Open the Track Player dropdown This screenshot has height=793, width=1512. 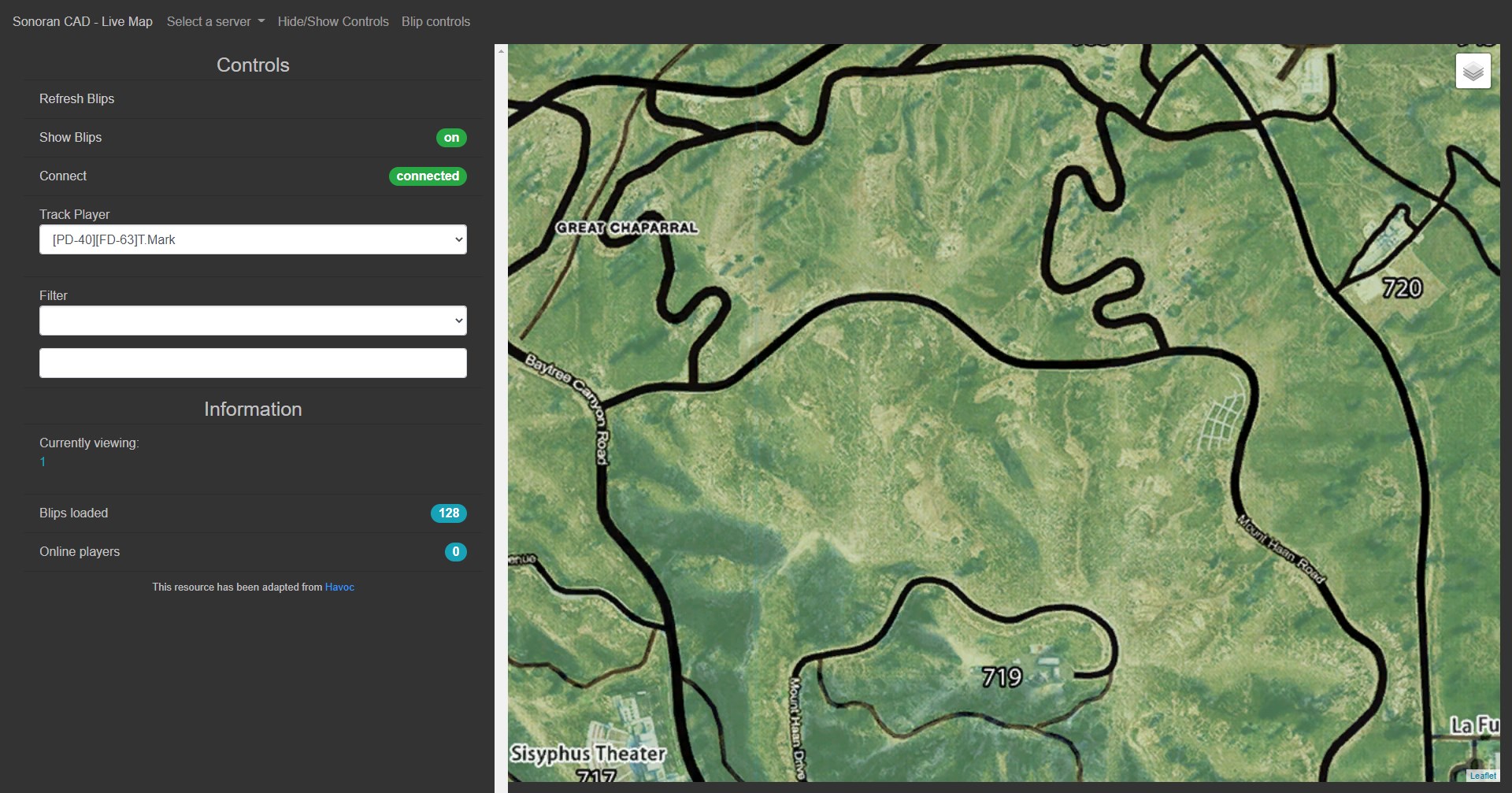[253, 239]
